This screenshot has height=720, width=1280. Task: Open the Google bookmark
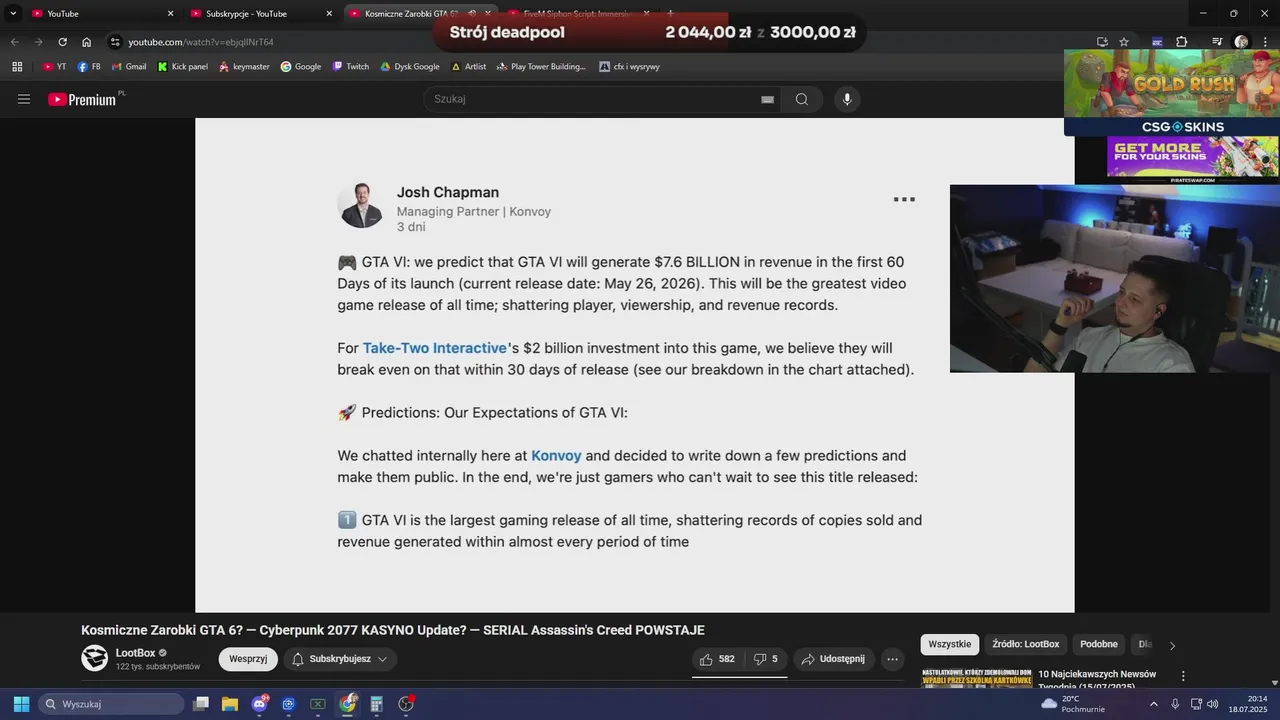pos(301,67)
